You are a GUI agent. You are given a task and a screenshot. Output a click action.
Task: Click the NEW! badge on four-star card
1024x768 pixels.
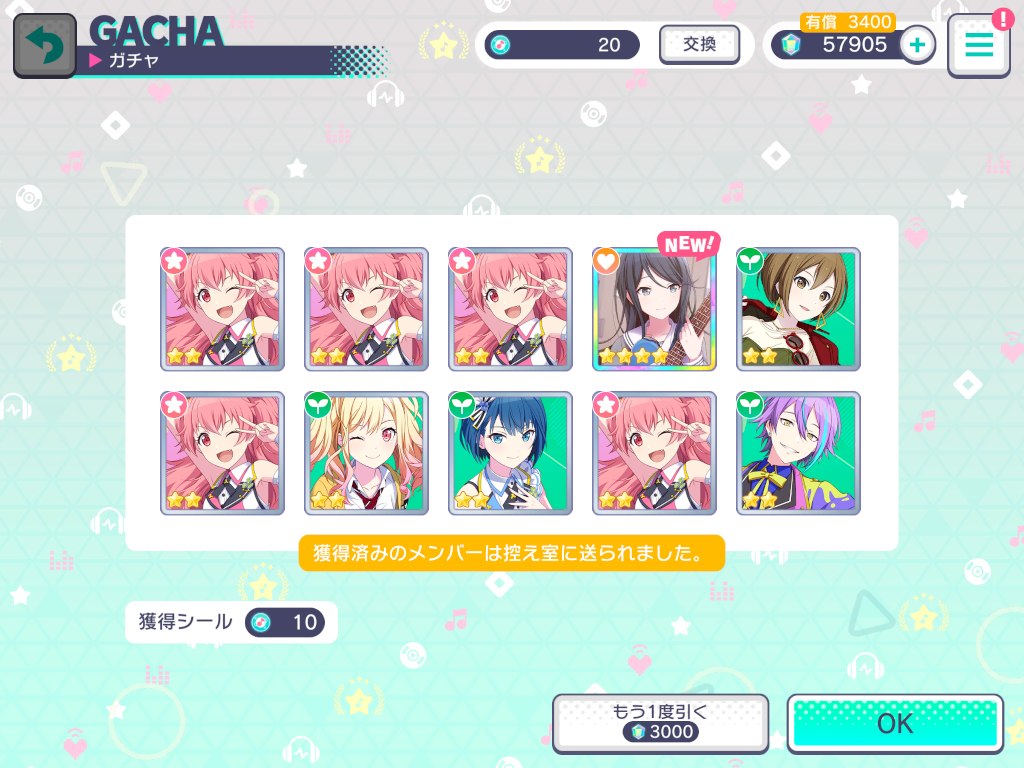688,244
